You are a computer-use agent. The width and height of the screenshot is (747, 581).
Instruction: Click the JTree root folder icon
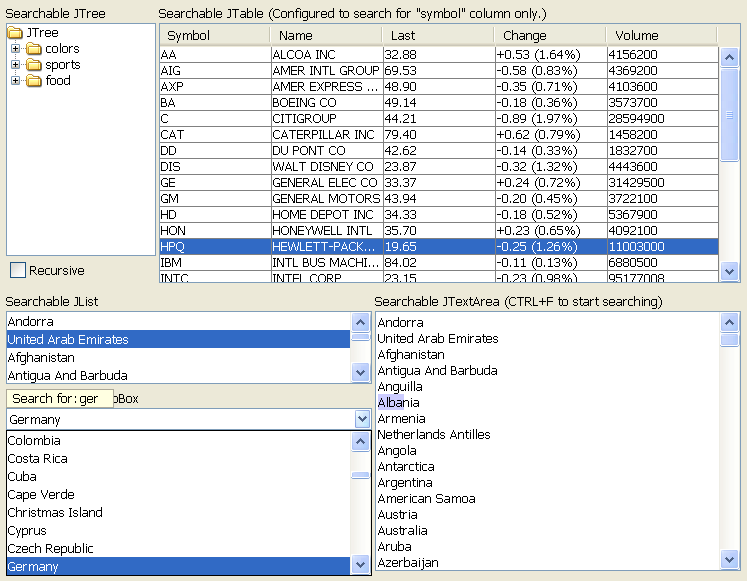coord(15,32)
